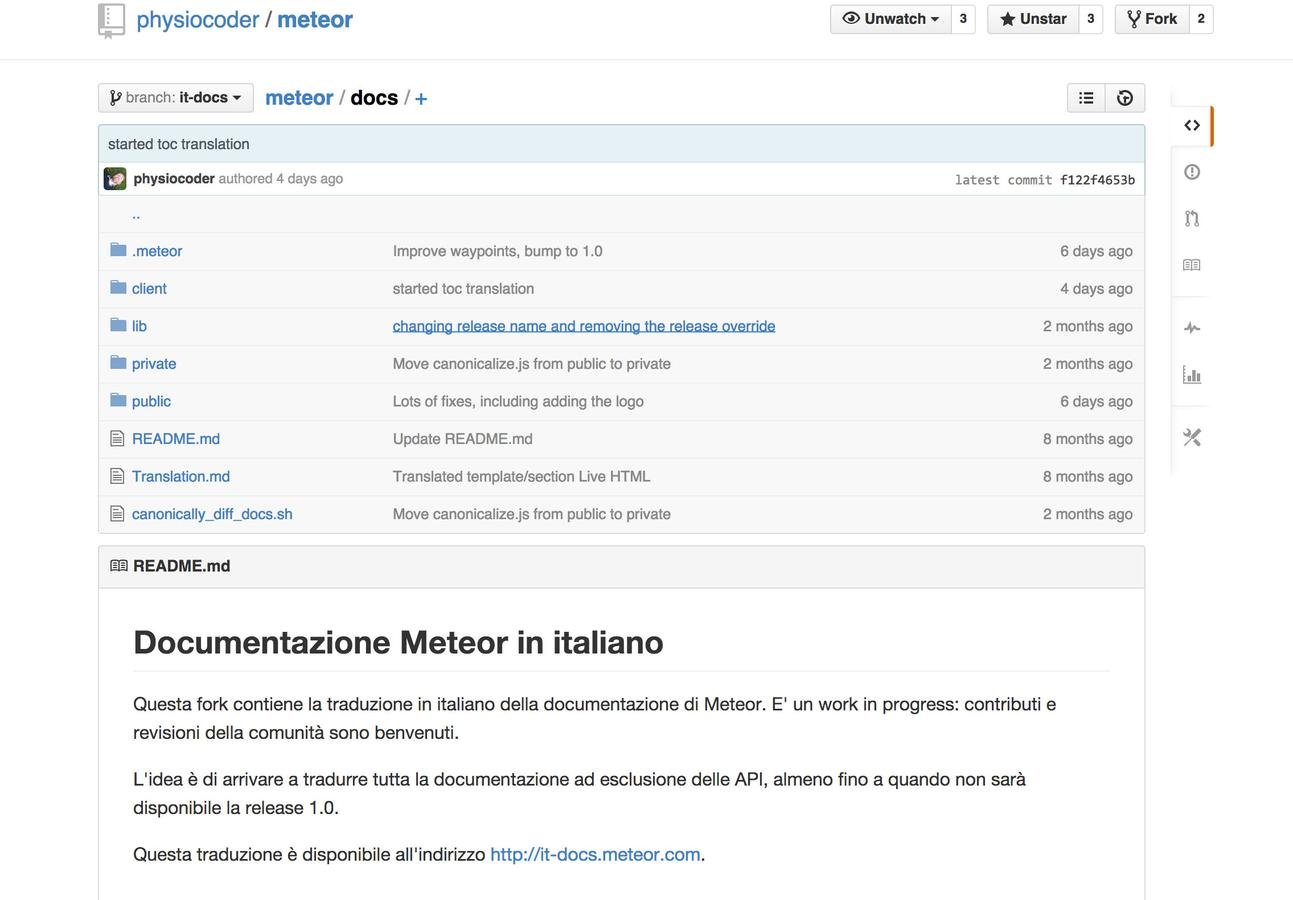Image resolution: width=1293 pixels, height=900 pixels.
Task: Click the public folder icon
Action: (x=118, y=400)
